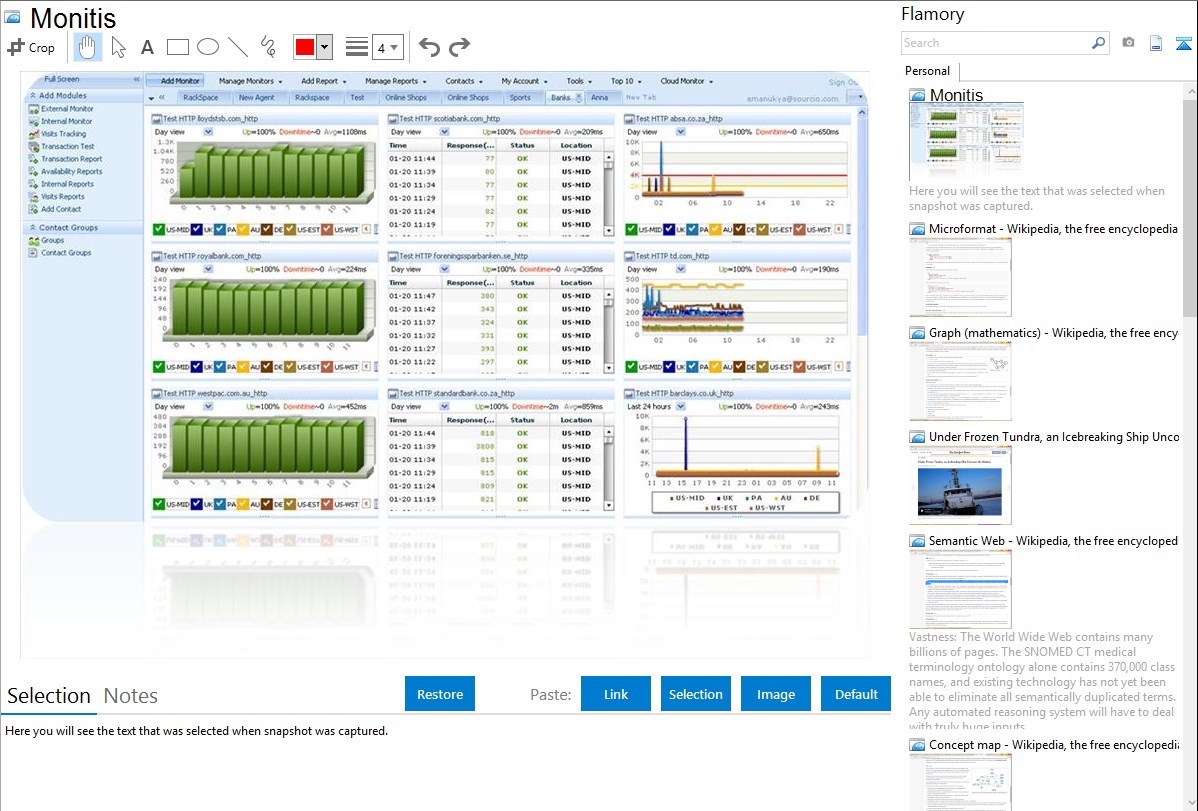Toggle US-MID checkbox under lloydstsb chart
The image size is (1198, 811).
tap(159, 229)
